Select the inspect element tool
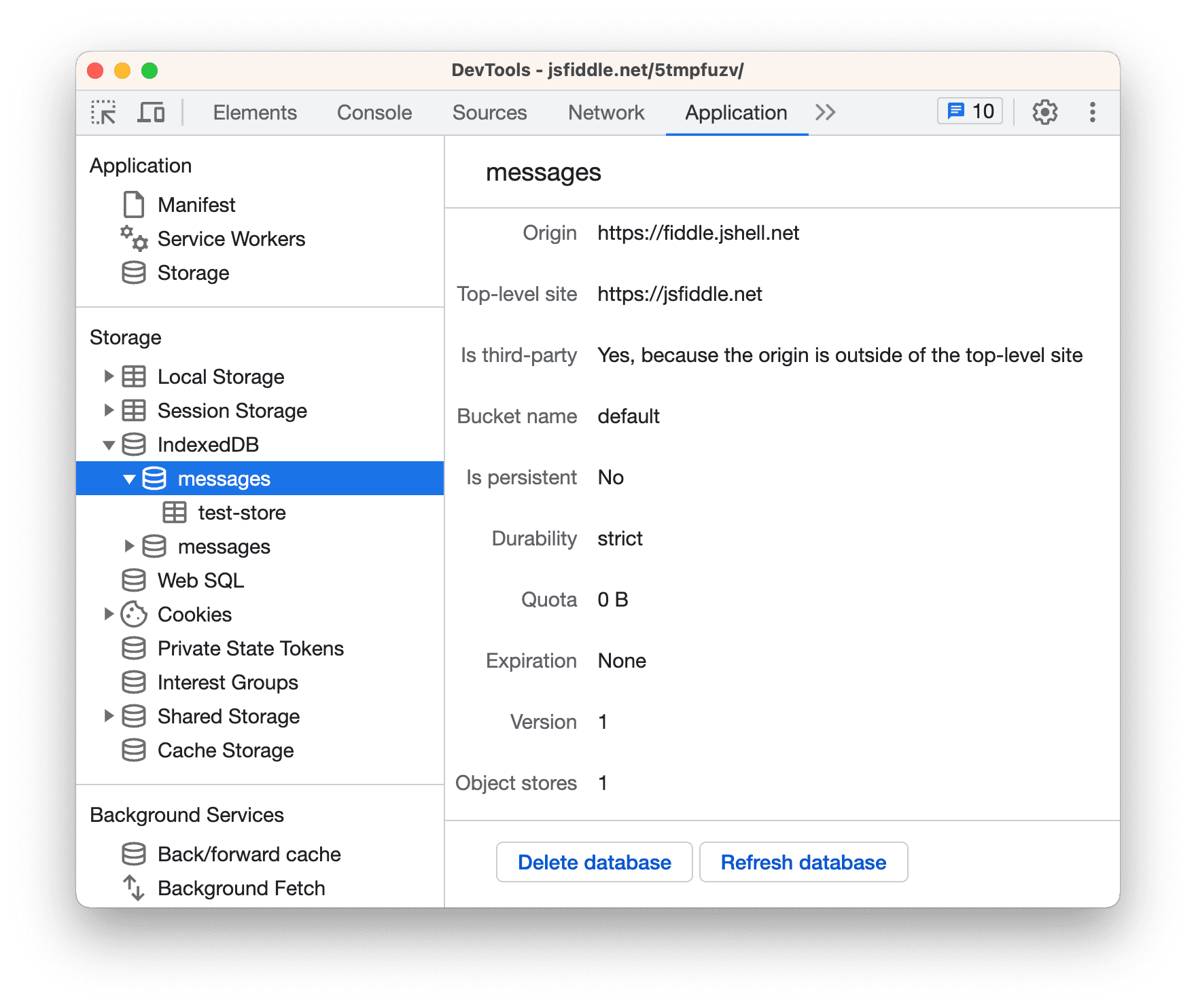The width and height of the screenshot is (1196, 1008). (x=103, y=111)
